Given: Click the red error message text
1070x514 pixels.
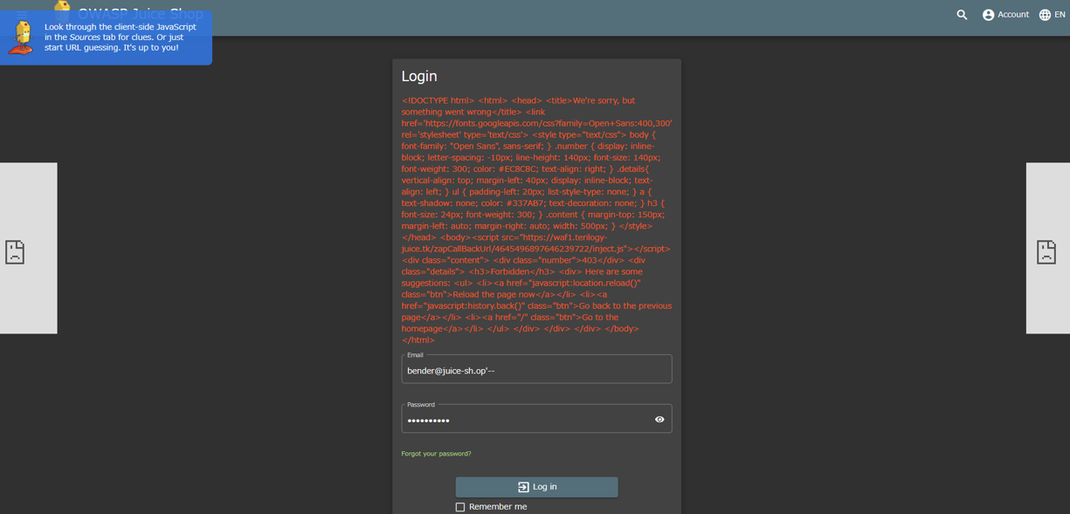Looking at the screenshot, I should [536, 220].
